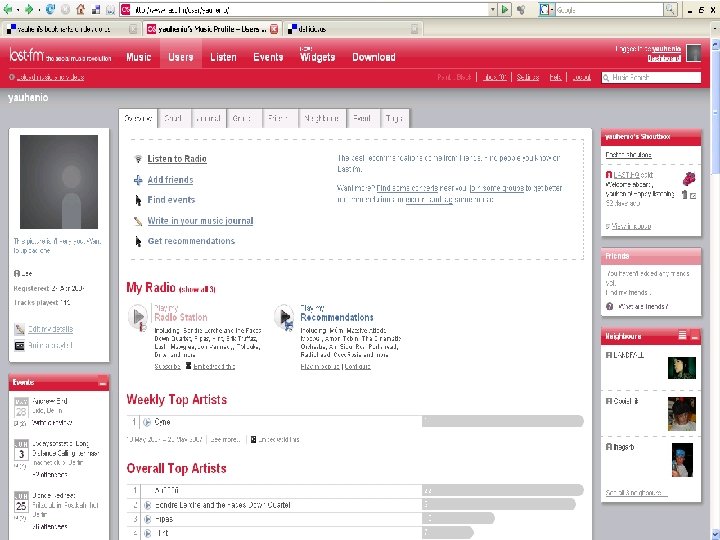Click the See more link under Weekly Top Artists
This screenshot has height=540, width=720.
225,439
